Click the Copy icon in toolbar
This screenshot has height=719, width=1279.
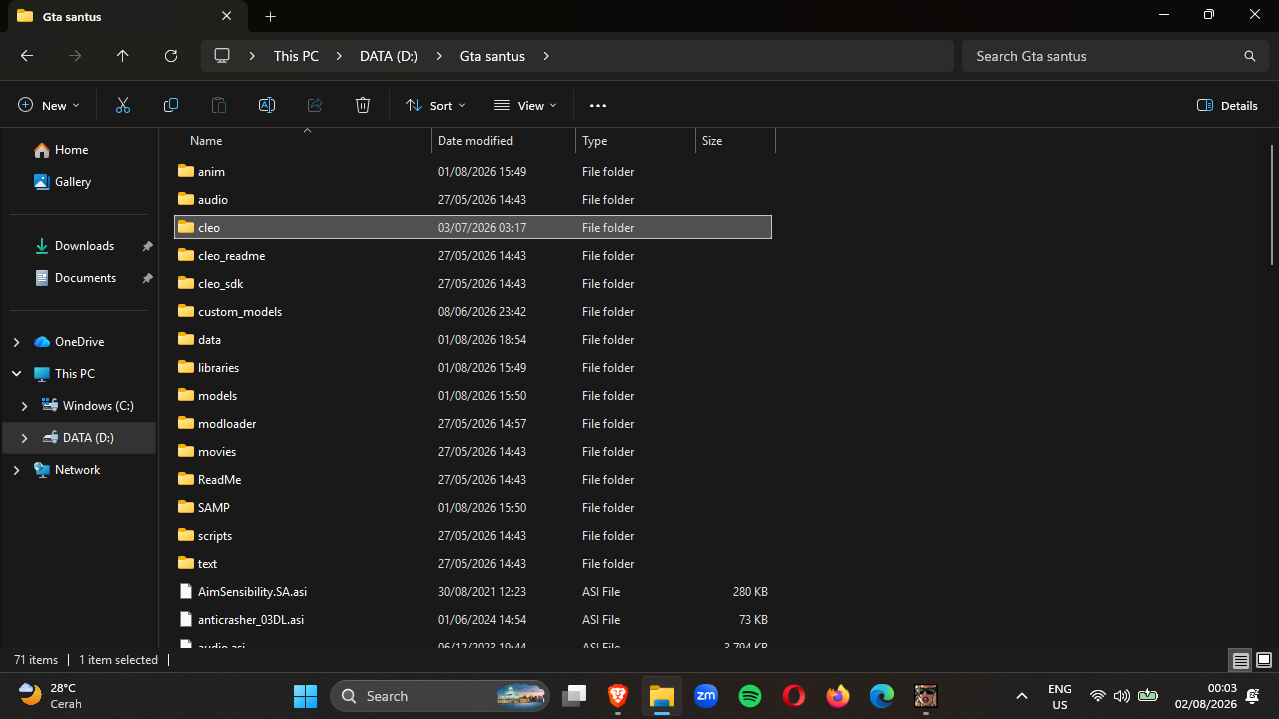coord(171,105)
